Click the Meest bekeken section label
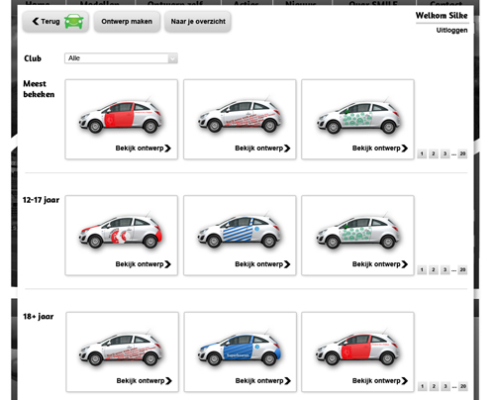Viewport: 495px width, 400px height. coord(39,89)
